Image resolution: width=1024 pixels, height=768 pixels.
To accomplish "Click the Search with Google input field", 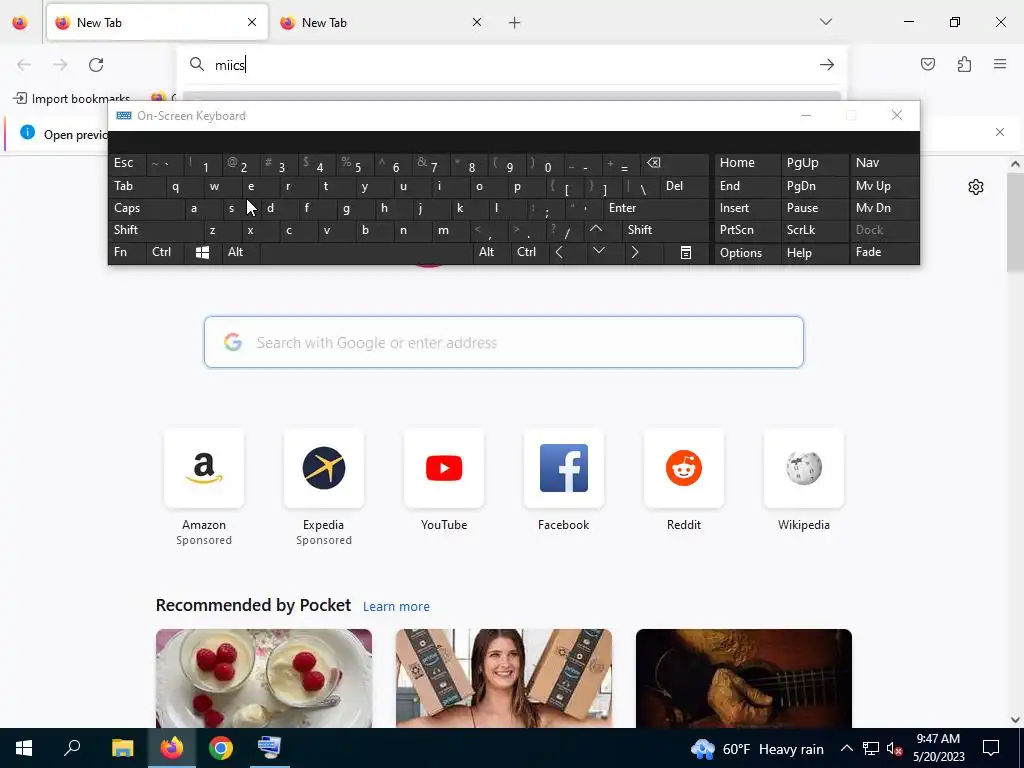I will [504, 342].
